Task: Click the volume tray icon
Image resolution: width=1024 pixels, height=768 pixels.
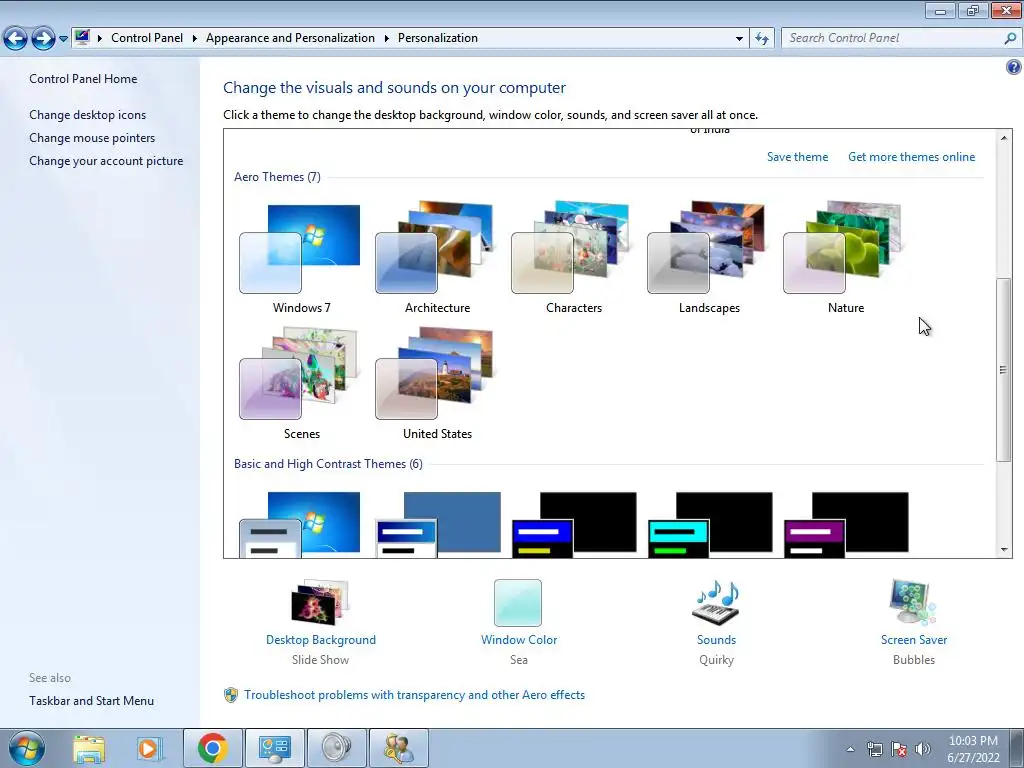Action: (x=923, y=749)
